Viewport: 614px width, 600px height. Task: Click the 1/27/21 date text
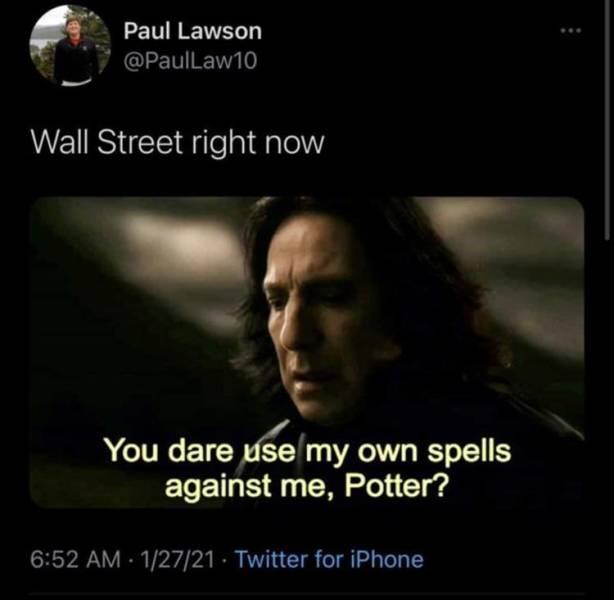177,559
